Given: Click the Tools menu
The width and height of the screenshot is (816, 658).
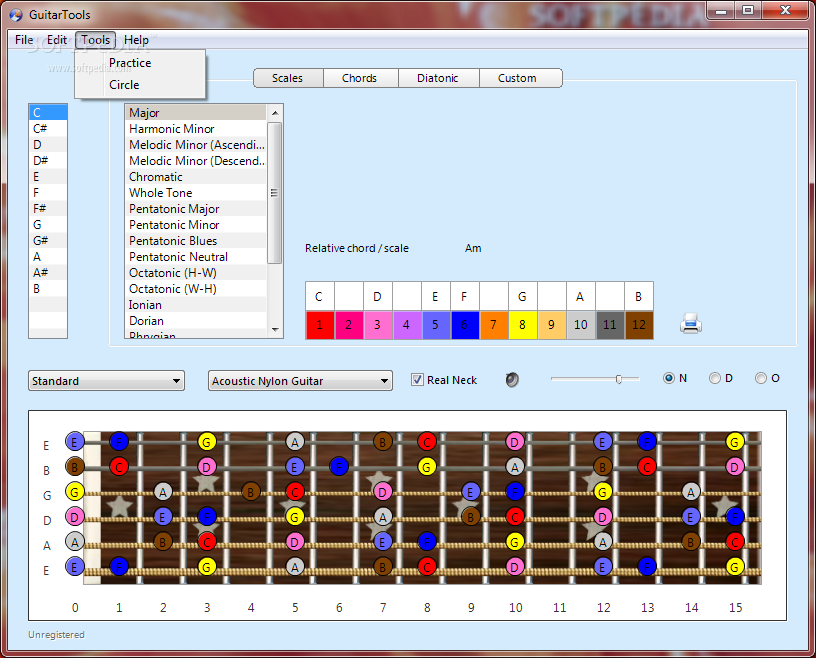Looking at the screenshot, I should (x=95, y=40).
